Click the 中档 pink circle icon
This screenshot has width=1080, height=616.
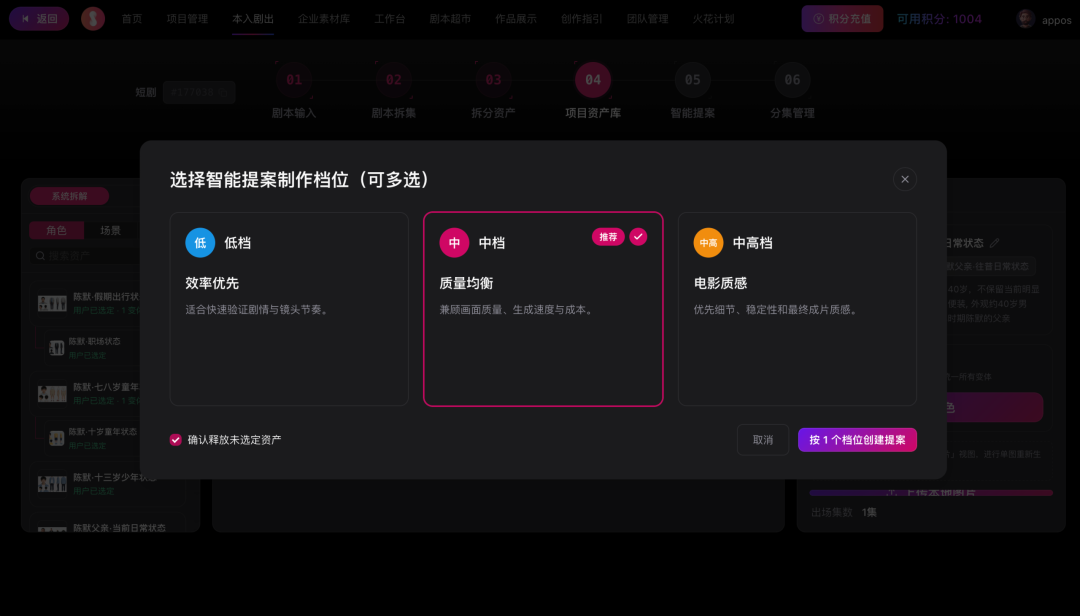(454, 243)
